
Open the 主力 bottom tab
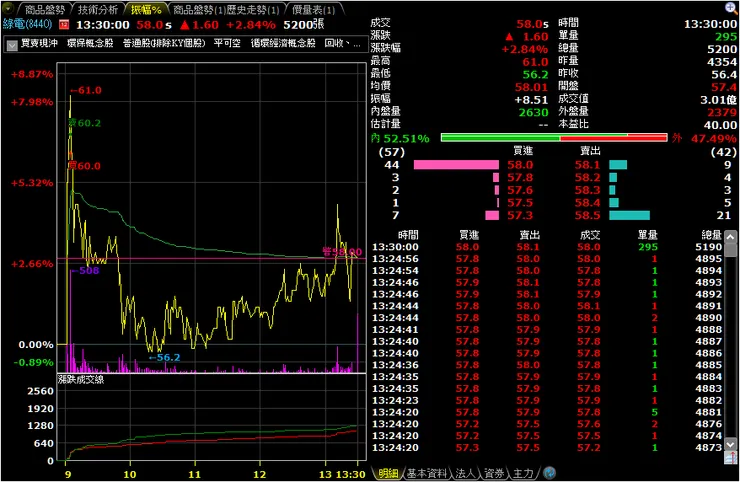pos(523,473)
